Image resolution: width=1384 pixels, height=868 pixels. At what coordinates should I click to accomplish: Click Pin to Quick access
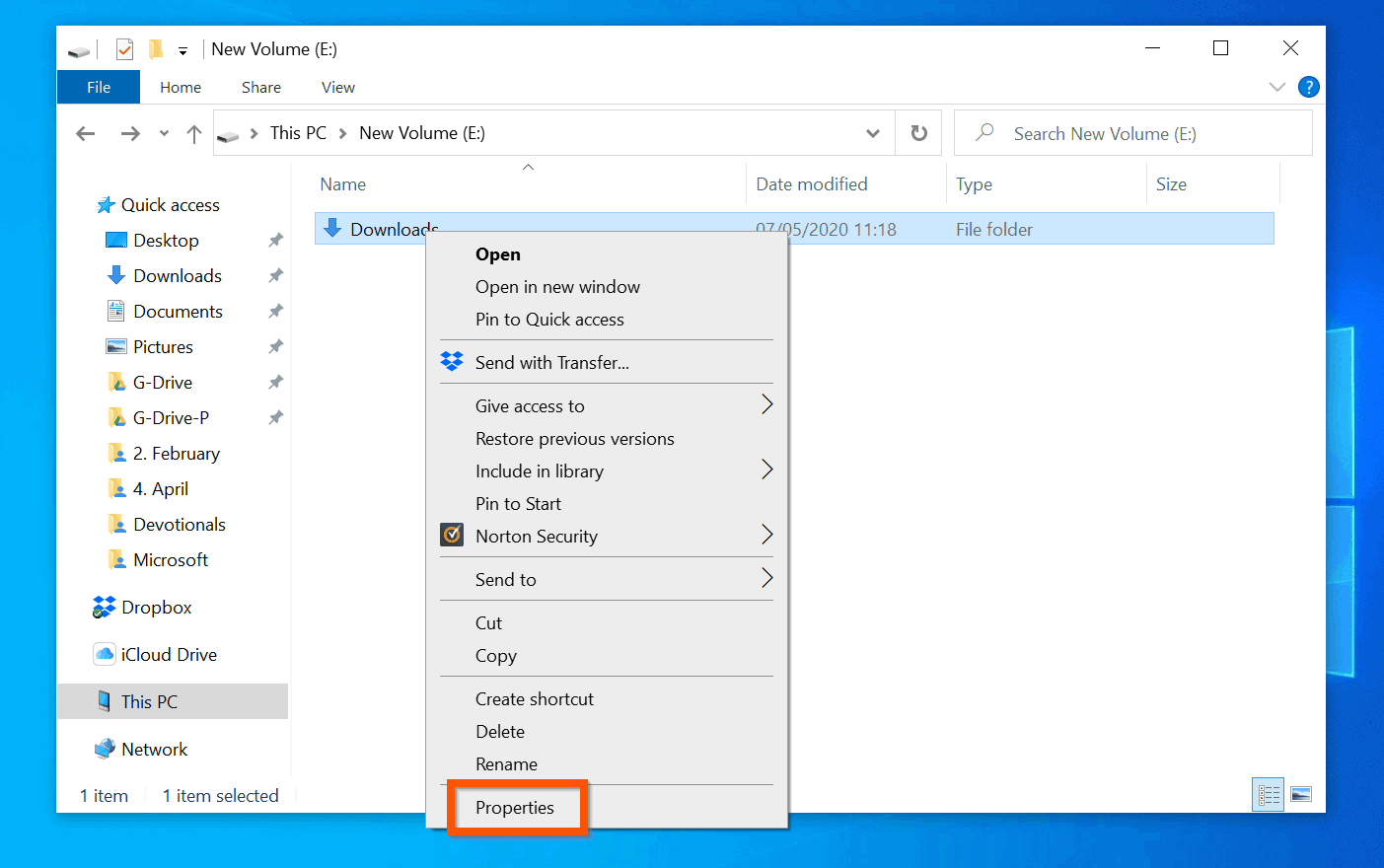(x=549, y=319)
